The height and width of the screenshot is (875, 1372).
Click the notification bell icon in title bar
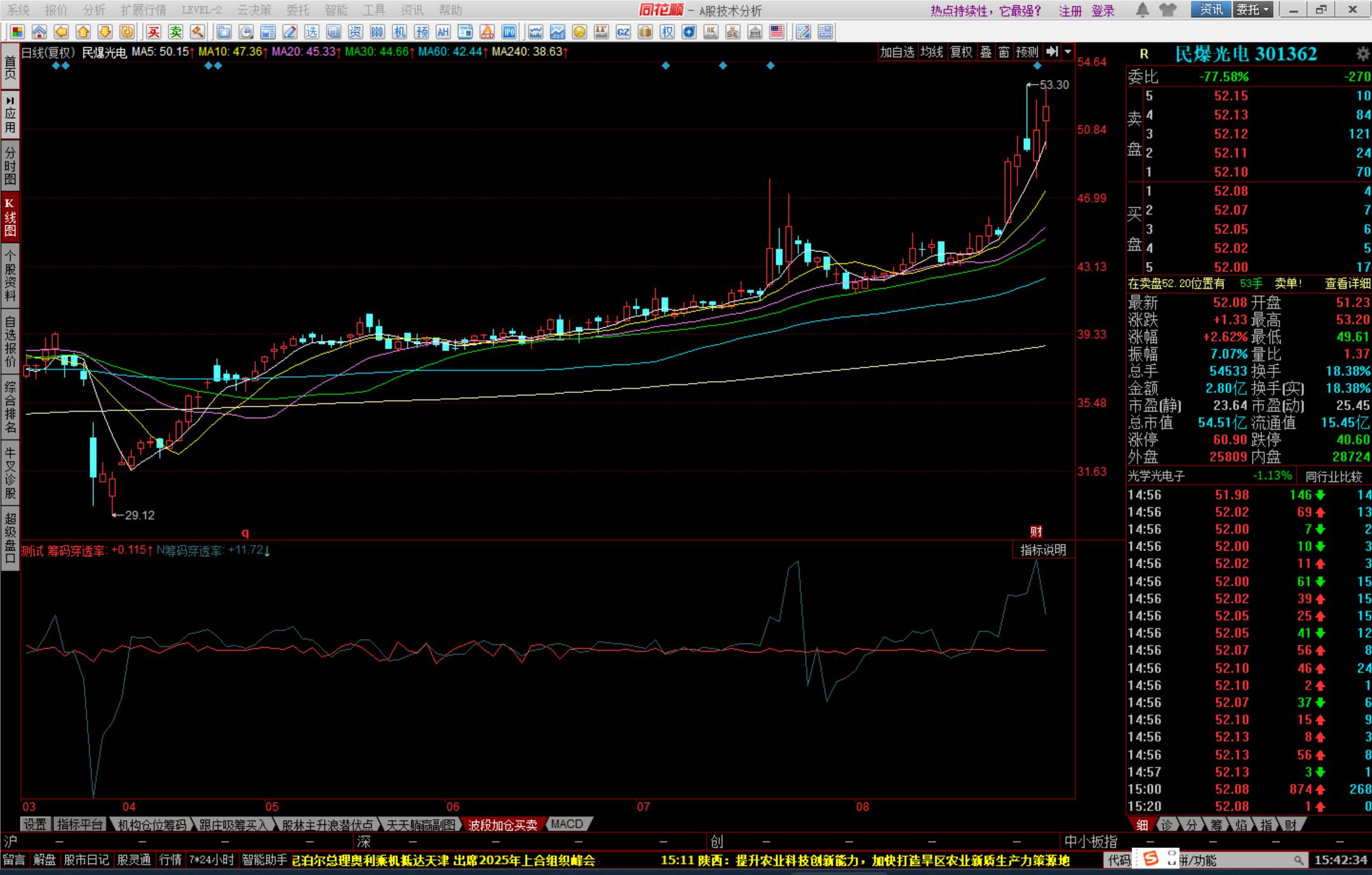1142,10
